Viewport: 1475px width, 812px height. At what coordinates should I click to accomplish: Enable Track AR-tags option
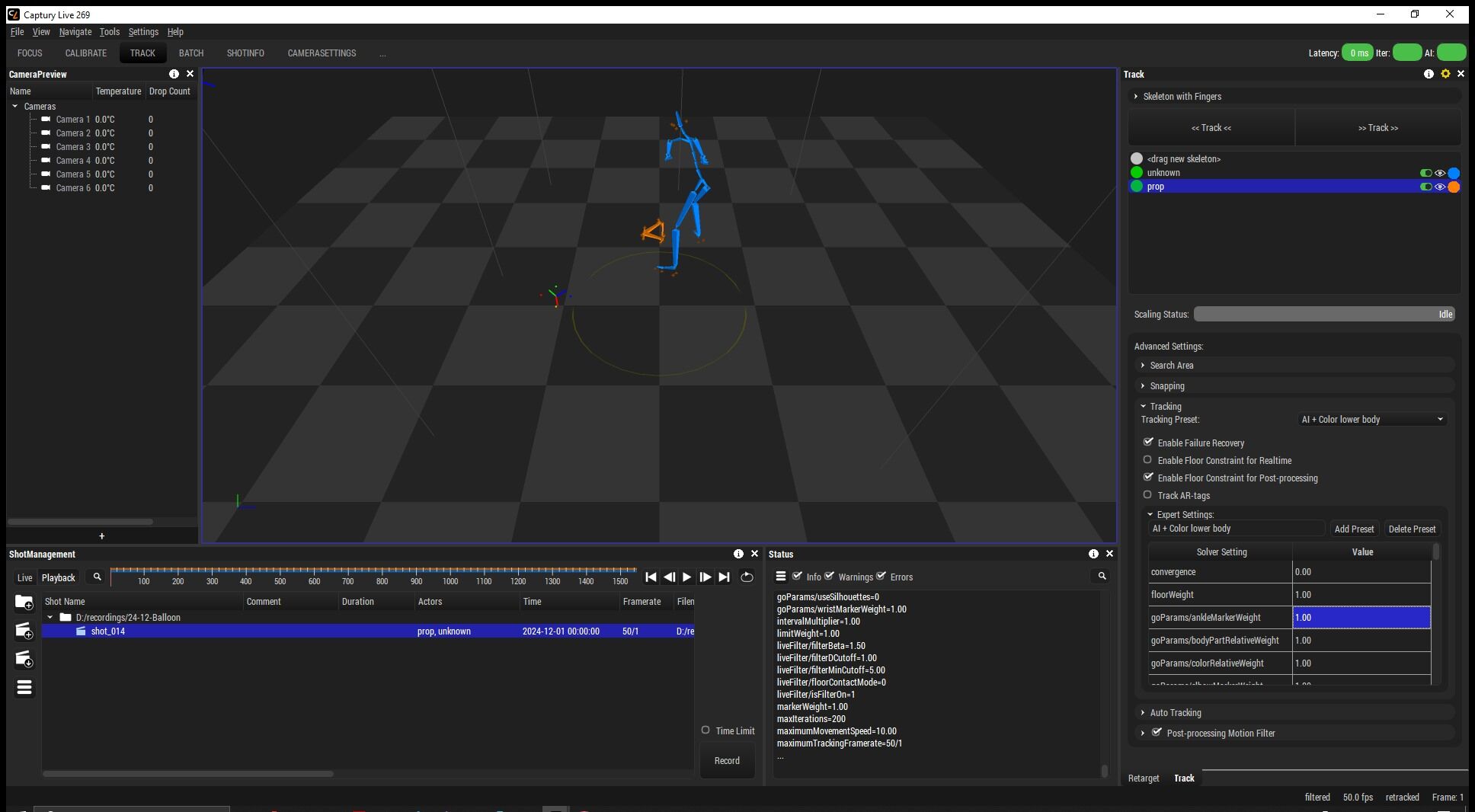1147,495
